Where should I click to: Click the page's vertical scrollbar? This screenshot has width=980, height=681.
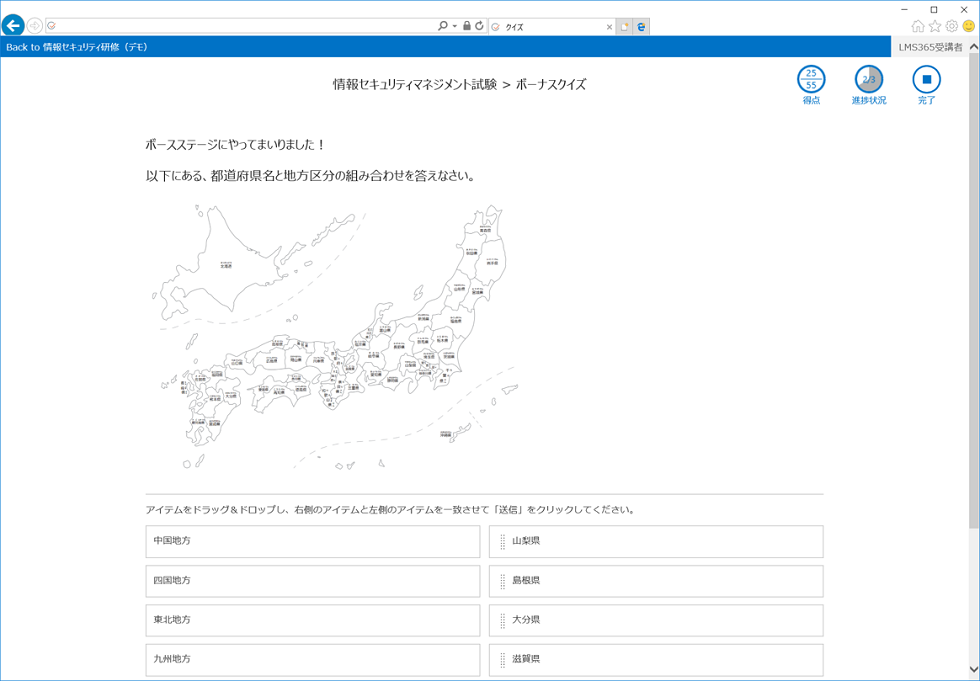pos(973,300)
